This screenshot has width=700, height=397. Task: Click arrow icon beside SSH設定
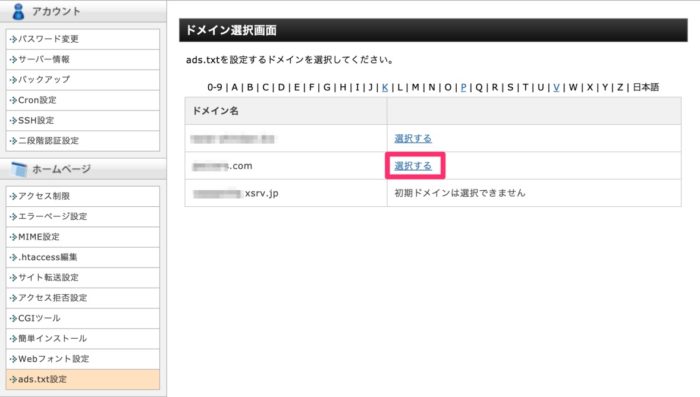click(x=13, y=121)
